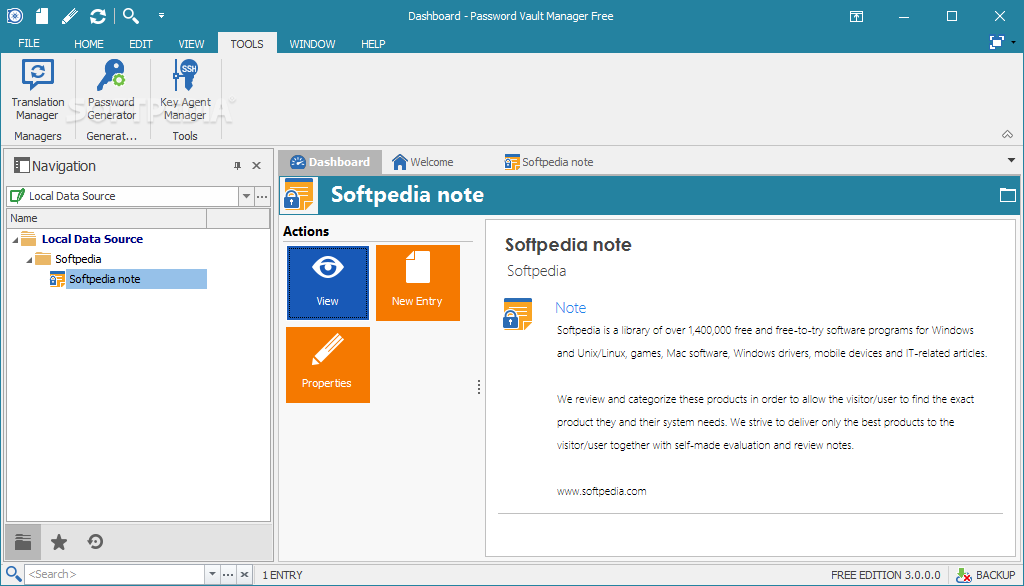Click the application logo icon in title bar

pos(14,16)
